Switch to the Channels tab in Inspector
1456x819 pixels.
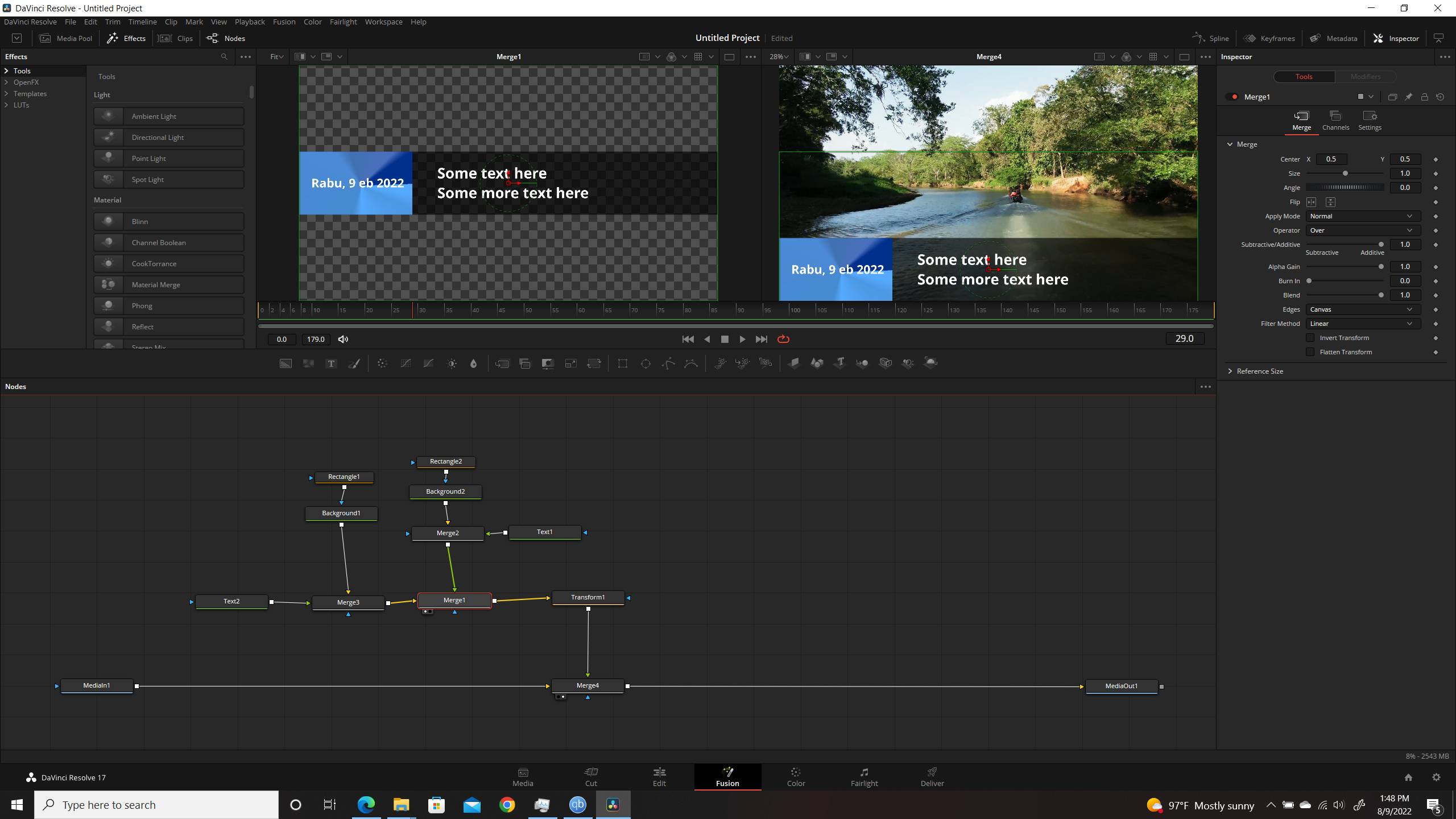1335,121
